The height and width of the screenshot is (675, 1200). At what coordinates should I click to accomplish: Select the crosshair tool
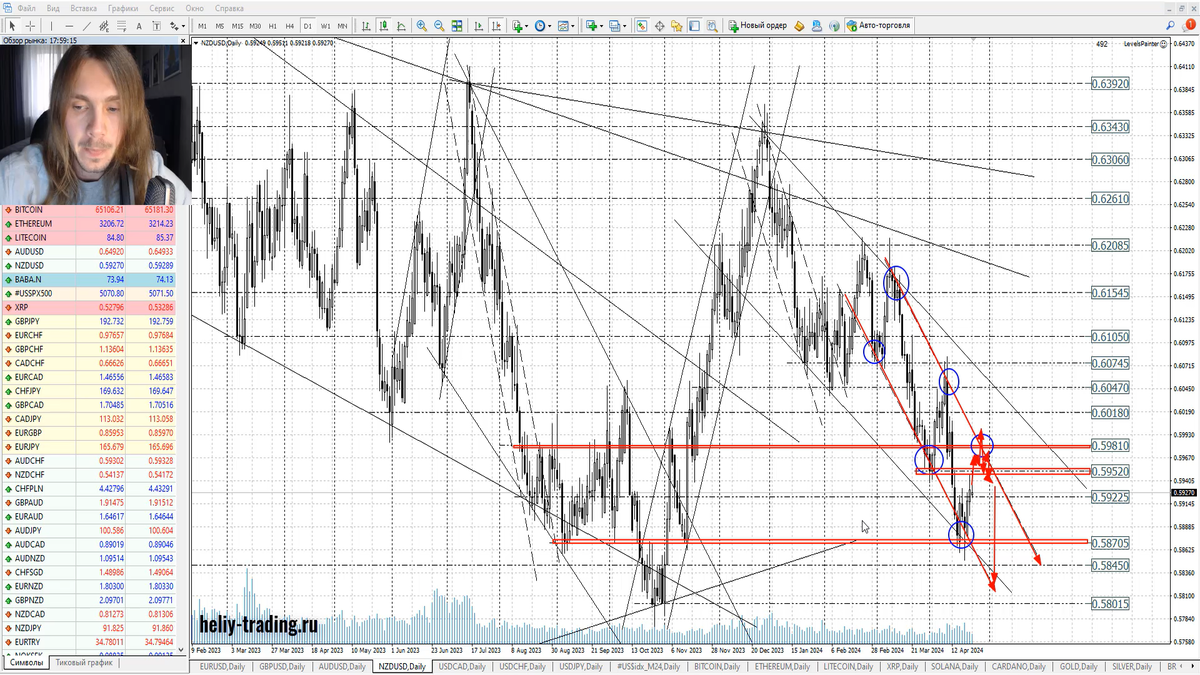31,25
